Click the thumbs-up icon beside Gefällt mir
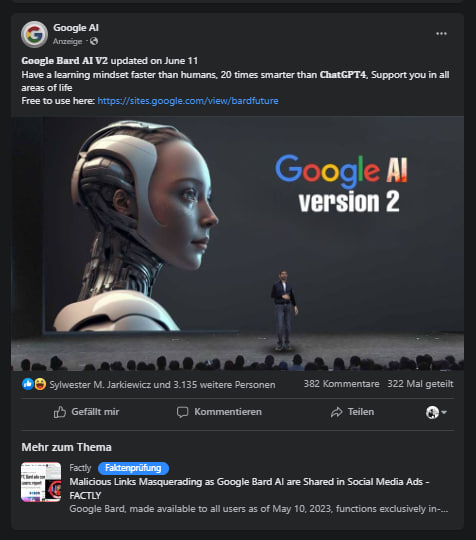Viewport: 476px width, 540px height. pyautogui.click(x=60, y=412)
